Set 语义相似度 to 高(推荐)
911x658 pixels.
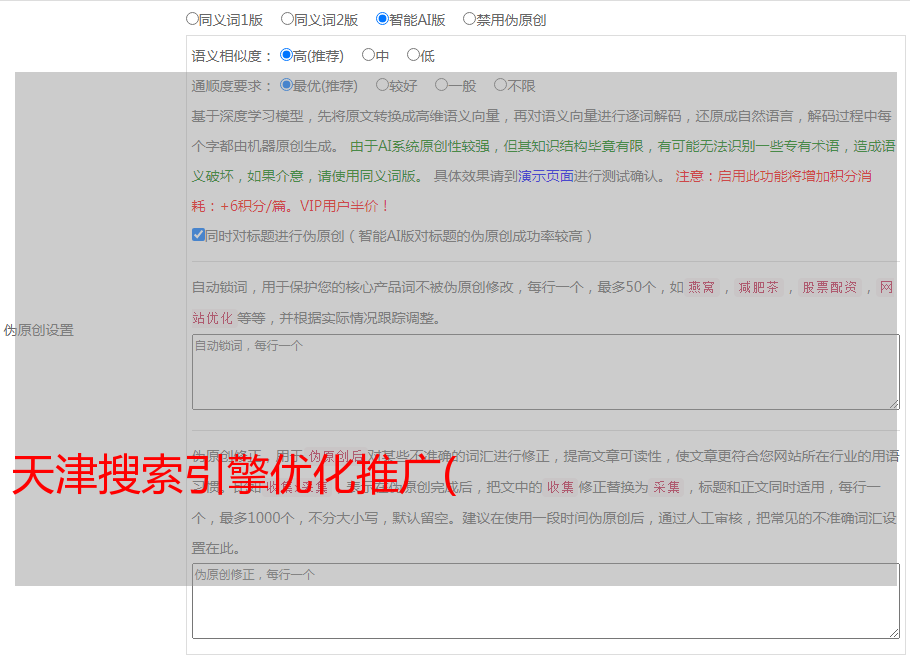point(287,55)
